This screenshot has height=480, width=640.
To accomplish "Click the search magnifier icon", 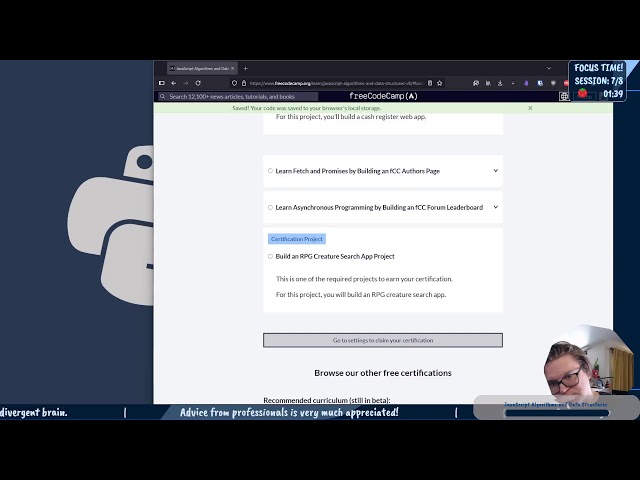I will 162,96.
